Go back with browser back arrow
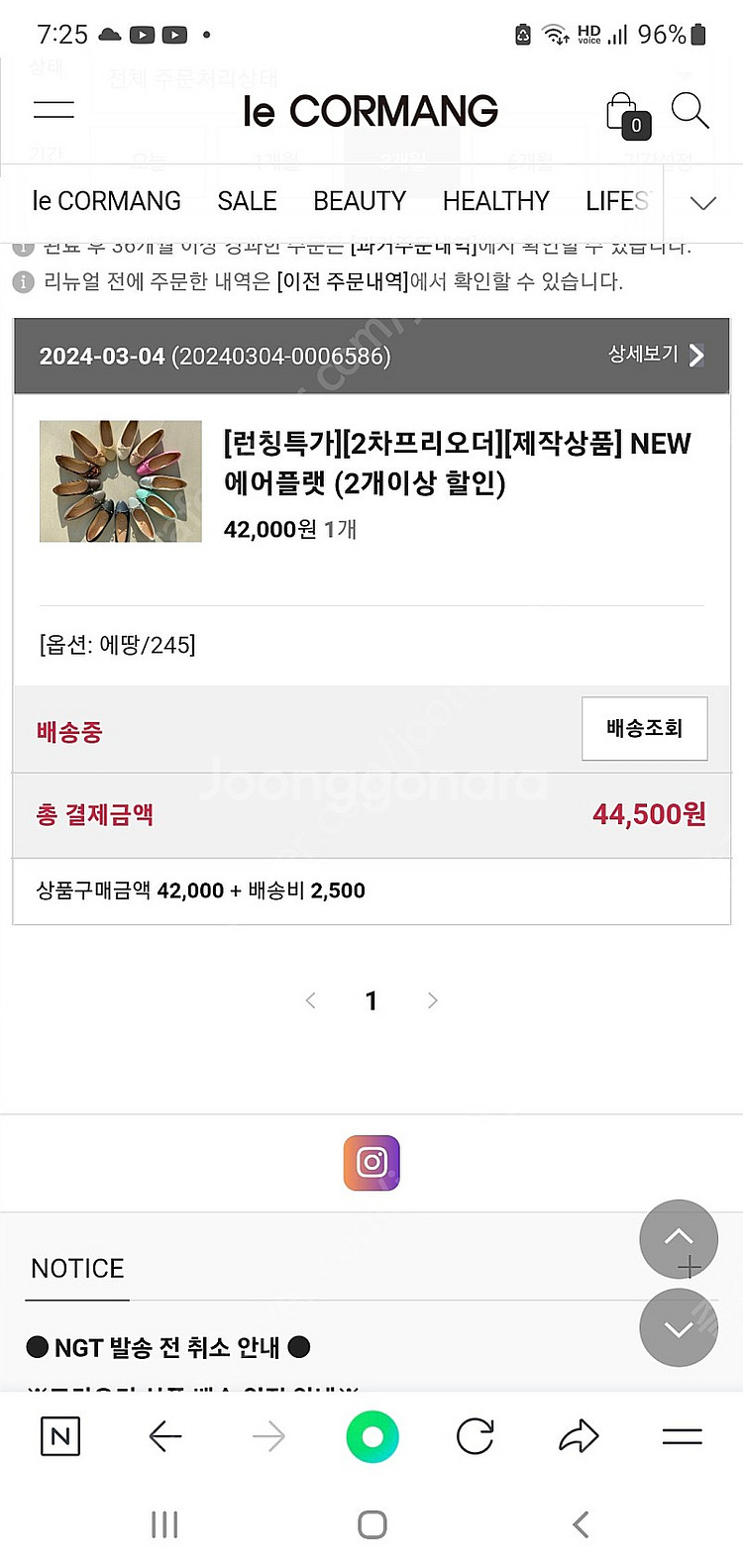The width and height of the screenshot is (743, 1568). point(164,1436)
